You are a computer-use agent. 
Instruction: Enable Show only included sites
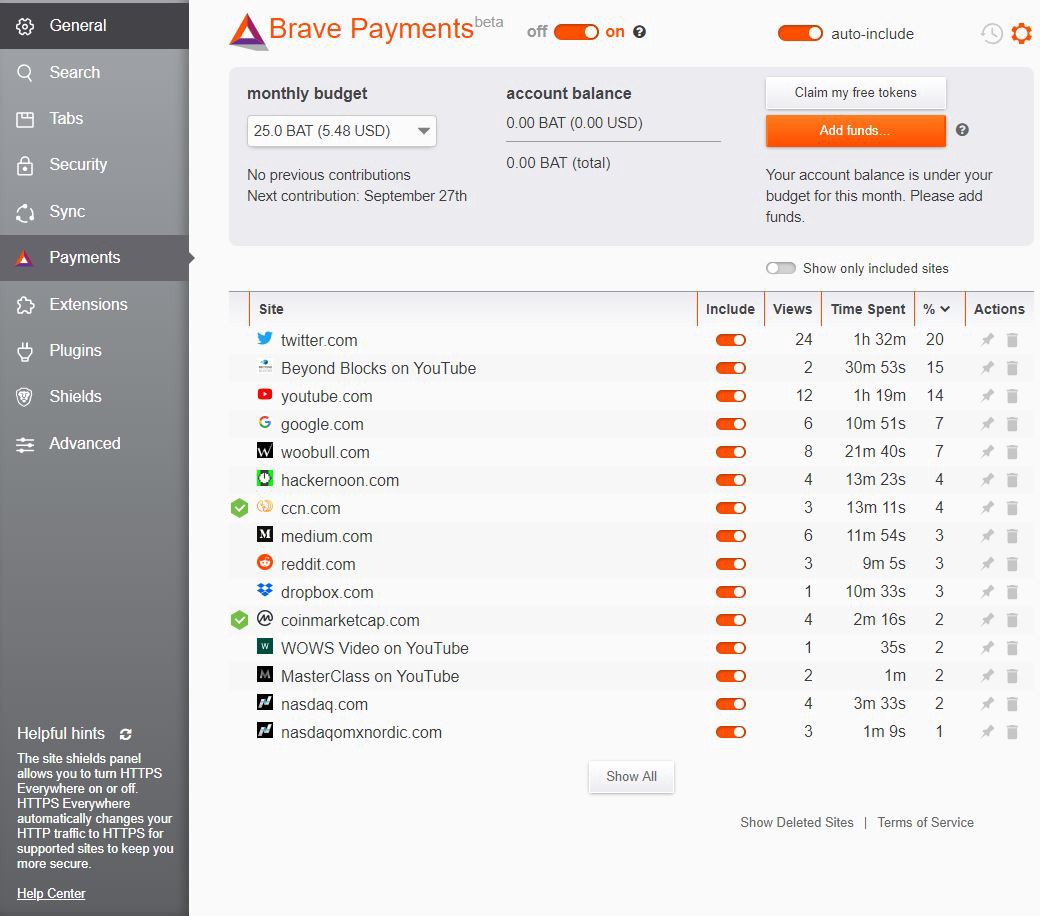click(780, 268)
